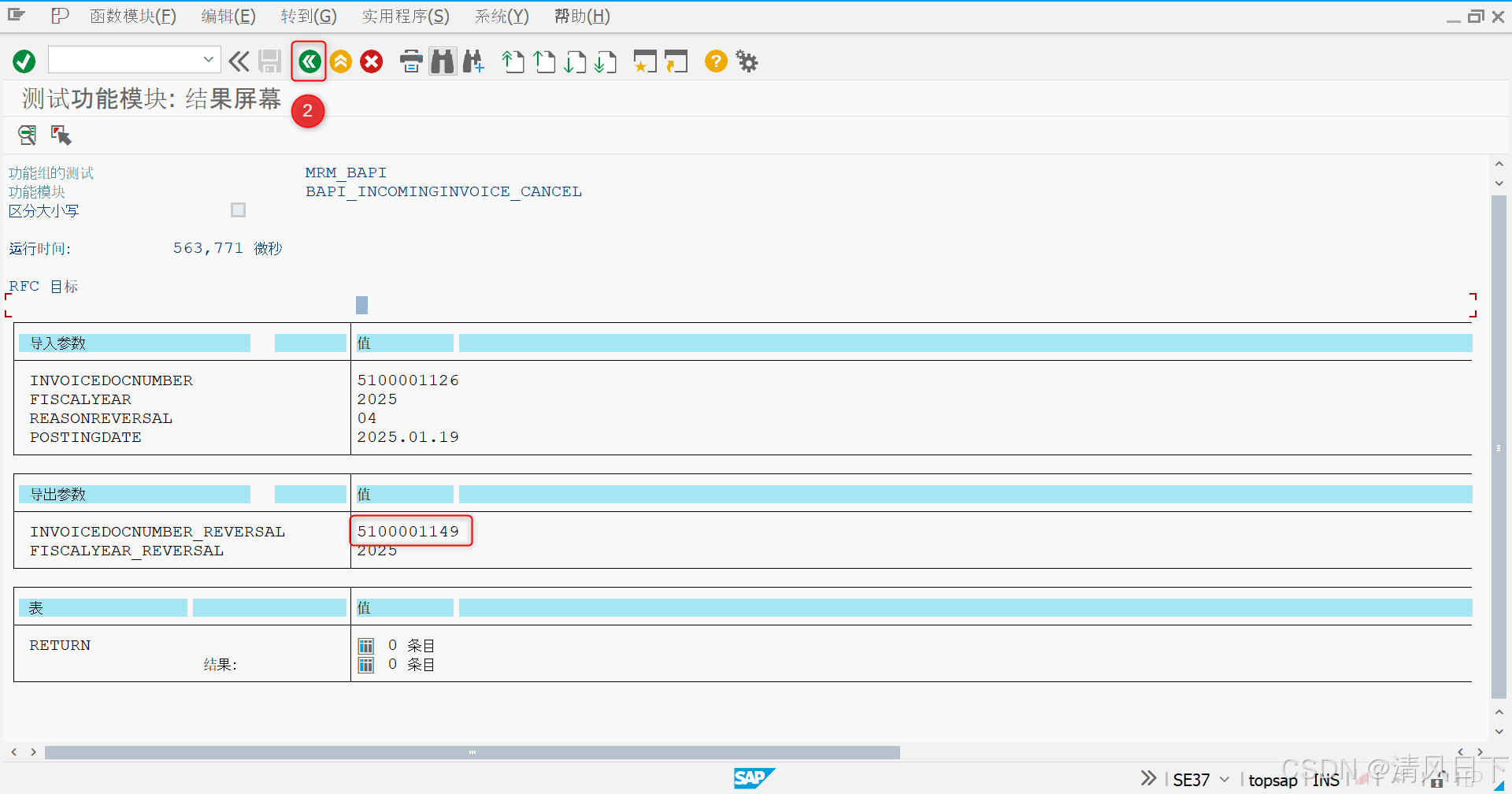Enable the 区分大小写 checkbox
This screenshot has width=1512, height=794.
238,210
